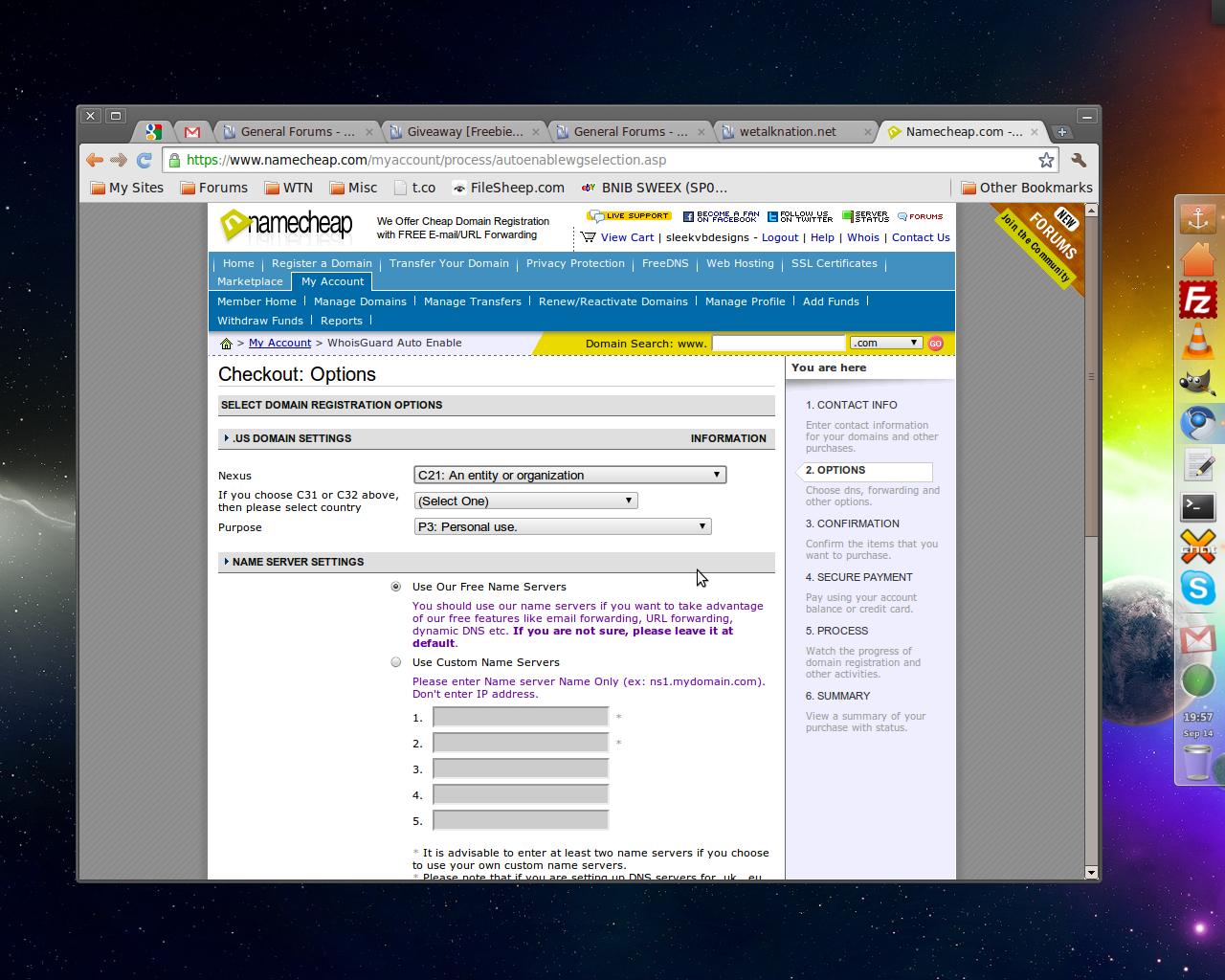Switch to the Giveaway [Freebie tab
The image size is (1225, 980).
(463, 132)
